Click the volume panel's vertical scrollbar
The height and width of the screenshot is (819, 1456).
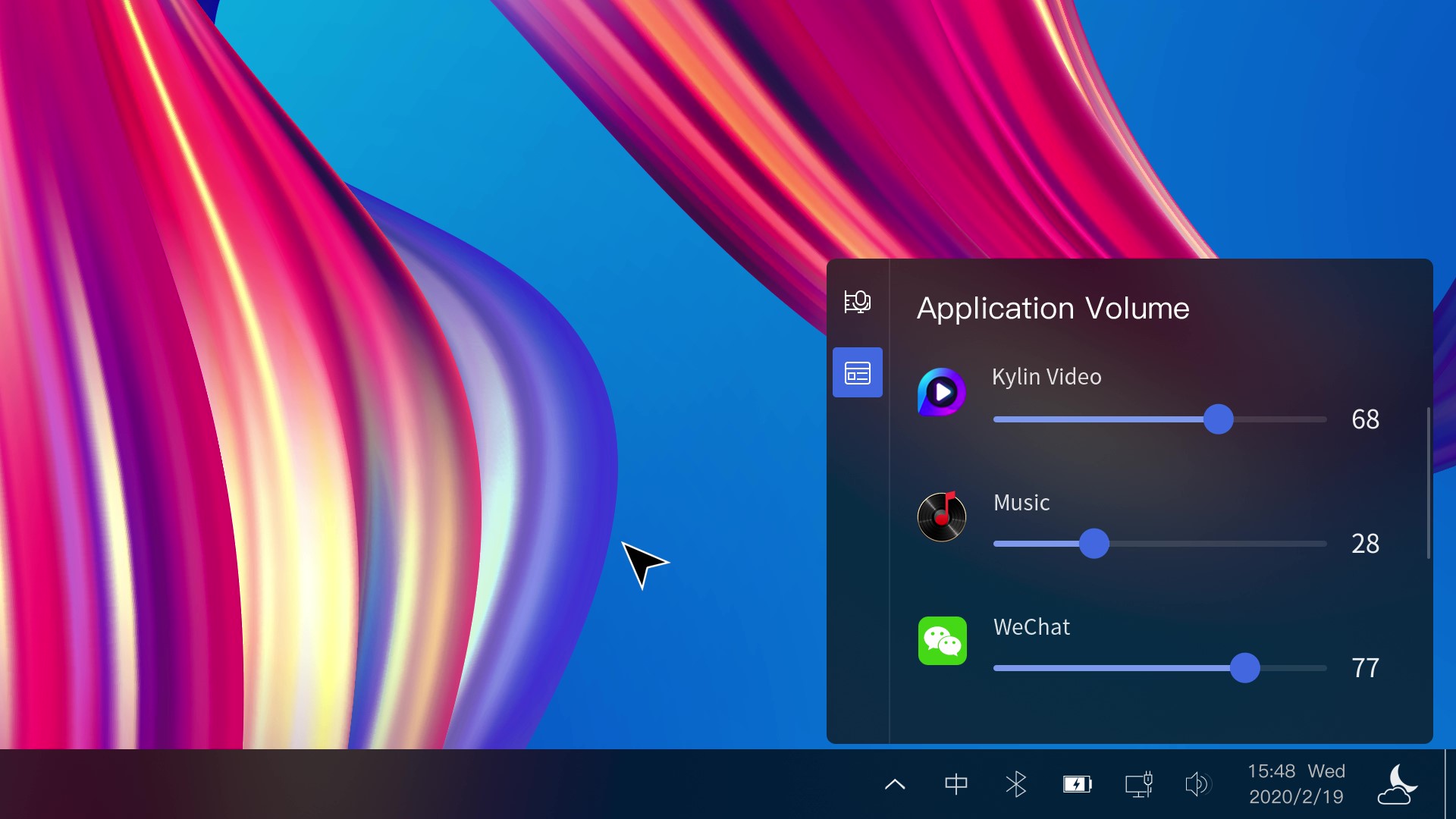tap(1429, 483)
